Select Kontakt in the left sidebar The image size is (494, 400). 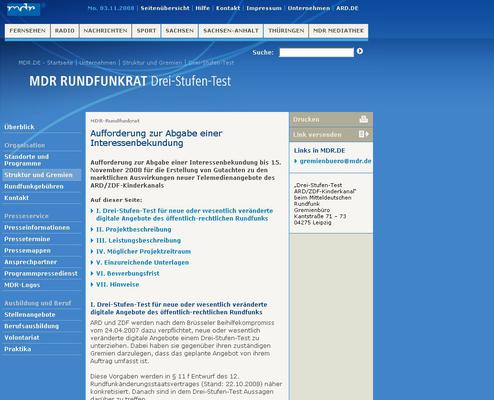tap(16, 198)
